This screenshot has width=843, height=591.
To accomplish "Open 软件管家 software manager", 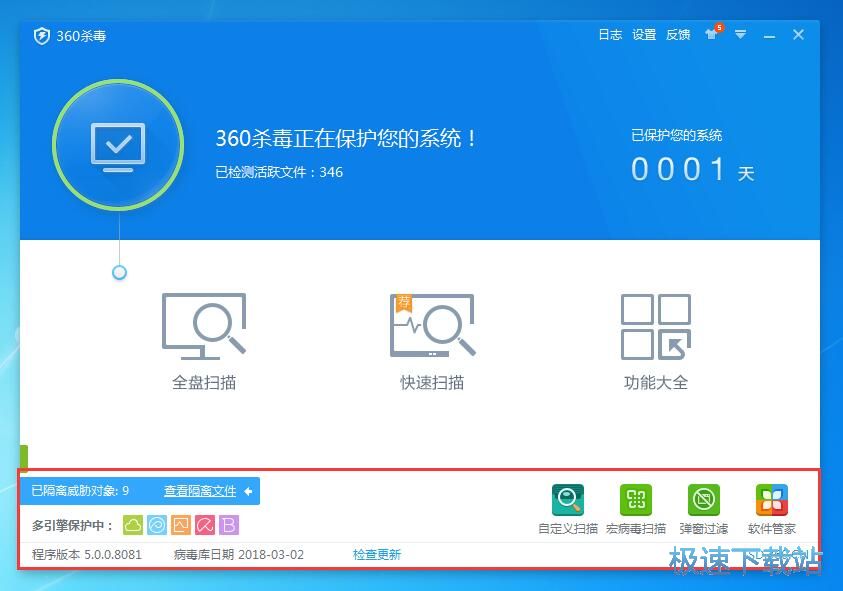I will pos(771,509).
